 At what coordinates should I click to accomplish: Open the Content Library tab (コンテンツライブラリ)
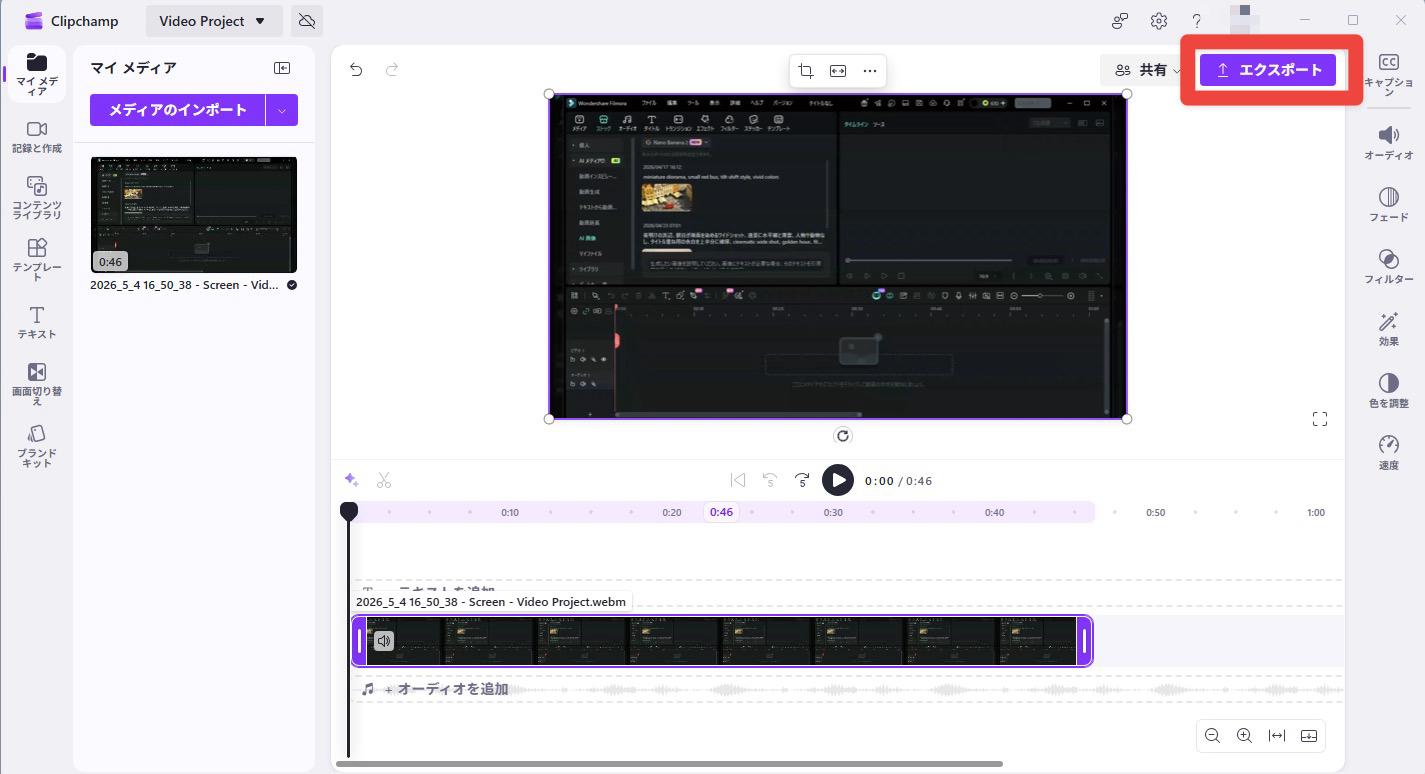(x=36, y=197)
